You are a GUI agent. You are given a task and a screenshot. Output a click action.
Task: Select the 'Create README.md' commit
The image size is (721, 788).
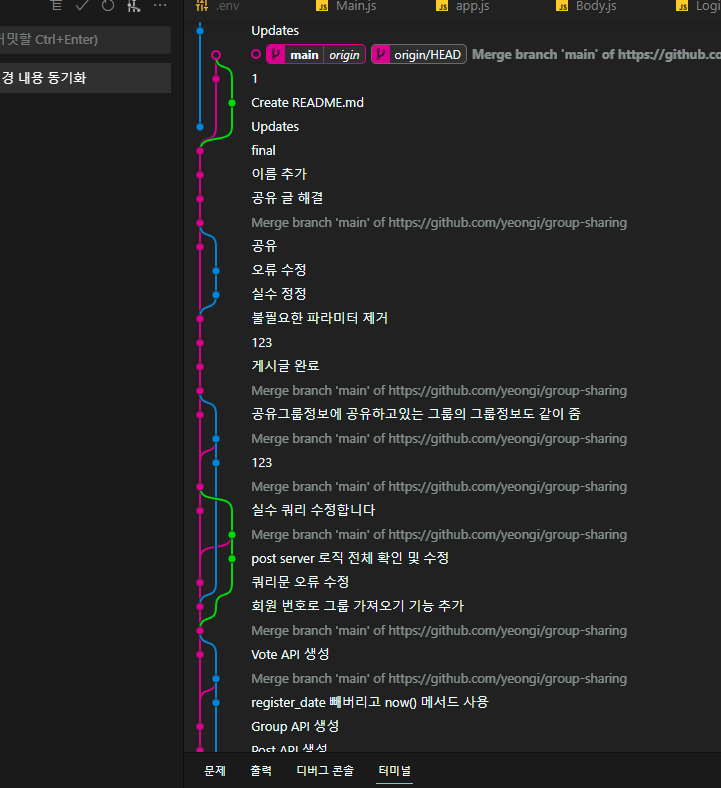(307, 103)
